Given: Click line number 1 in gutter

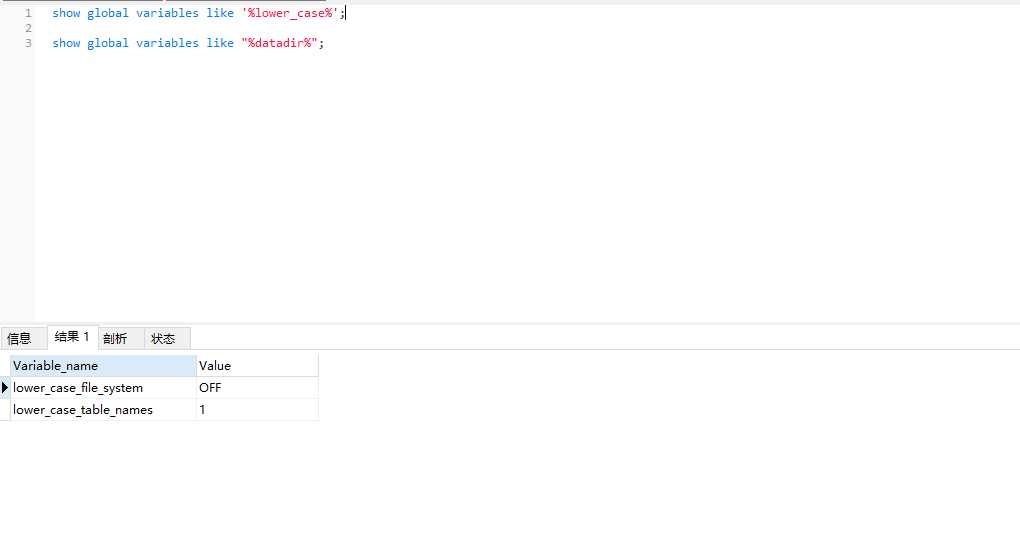Looking at the screenshot, I should pos(28,13).
